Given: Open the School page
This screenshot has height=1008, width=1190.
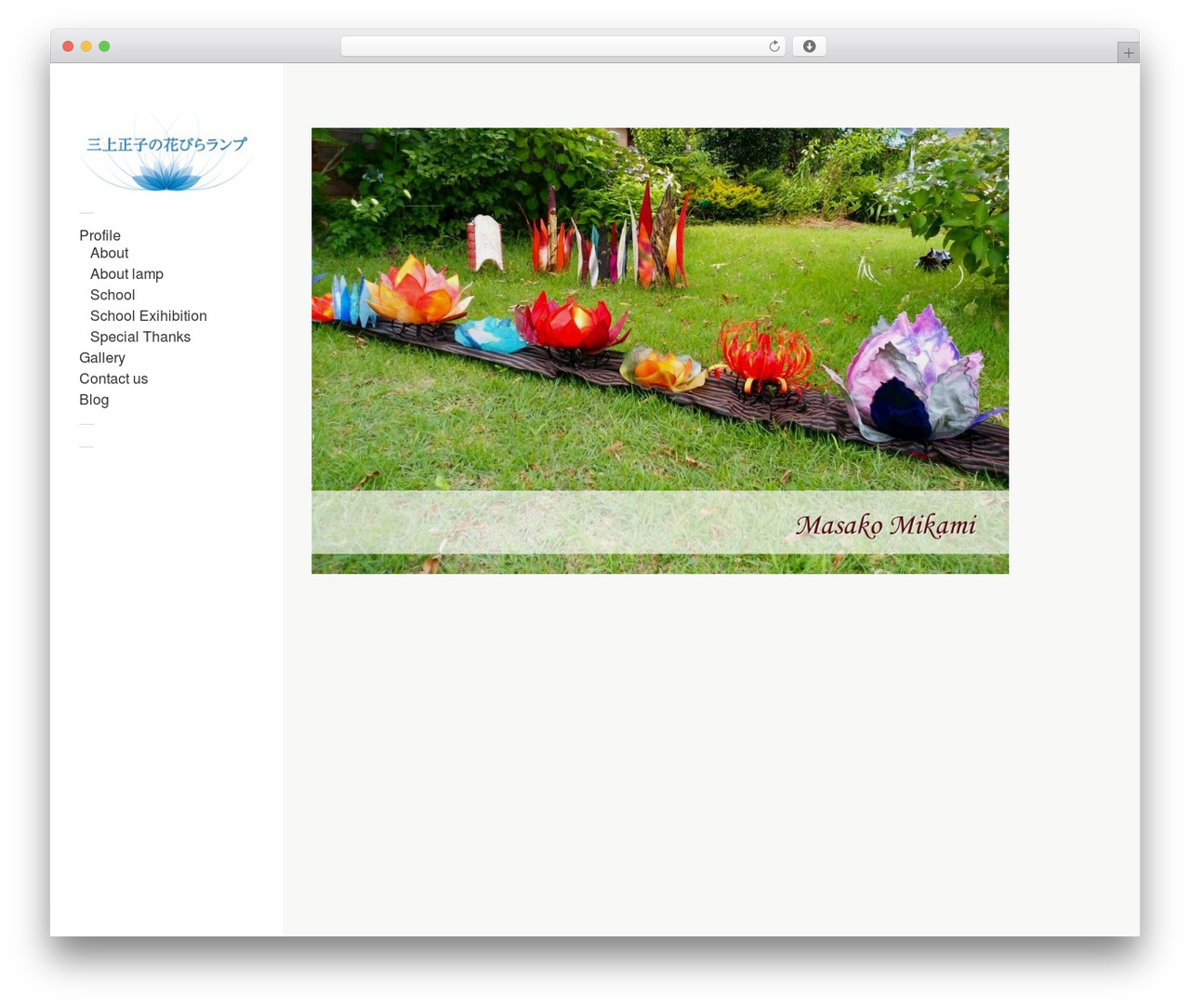Looking at the screenshot, I should tap(112, 295).
